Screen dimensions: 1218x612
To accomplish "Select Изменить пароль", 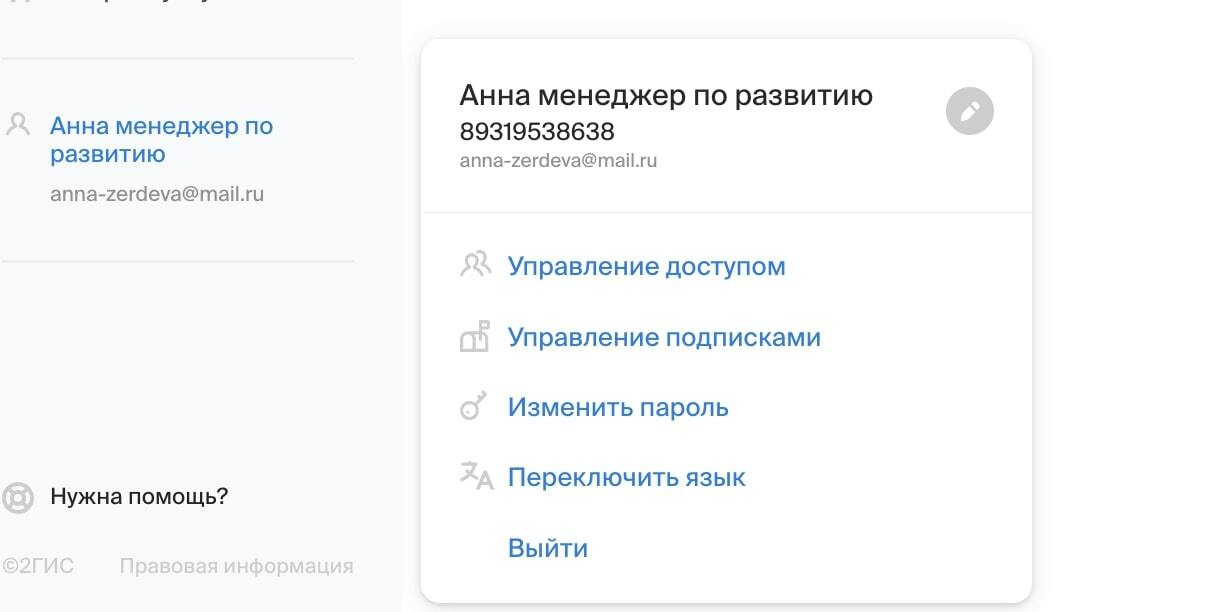I will tap(618, 407).
